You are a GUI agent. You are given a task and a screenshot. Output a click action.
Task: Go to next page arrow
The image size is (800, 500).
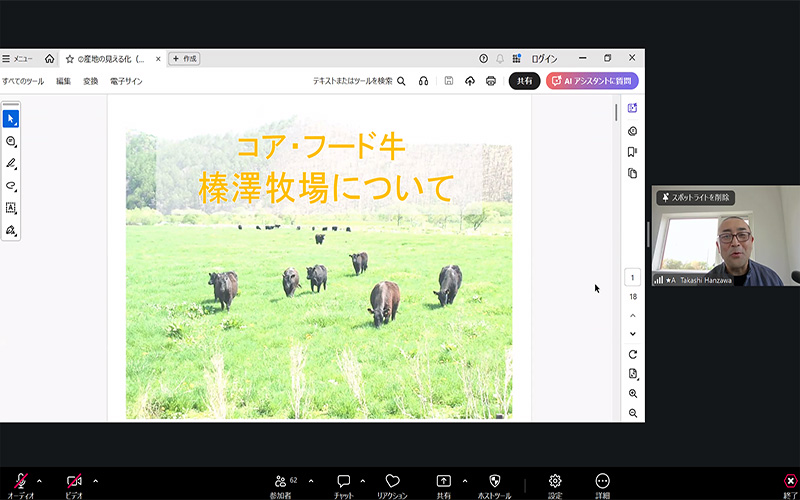pos(633,334)
